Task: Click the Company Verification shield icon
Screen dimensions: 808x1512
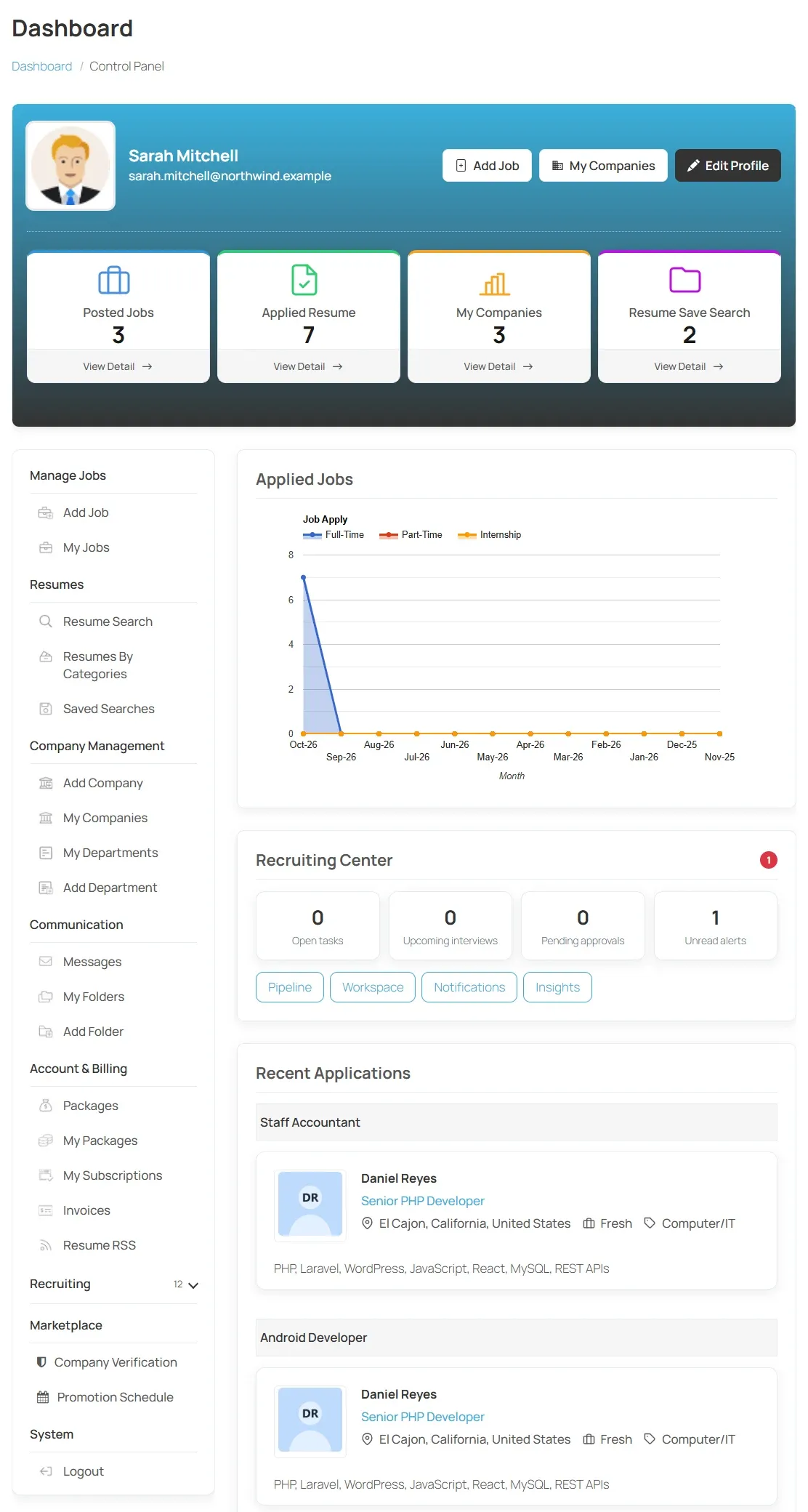Action: pos(41,1362)
